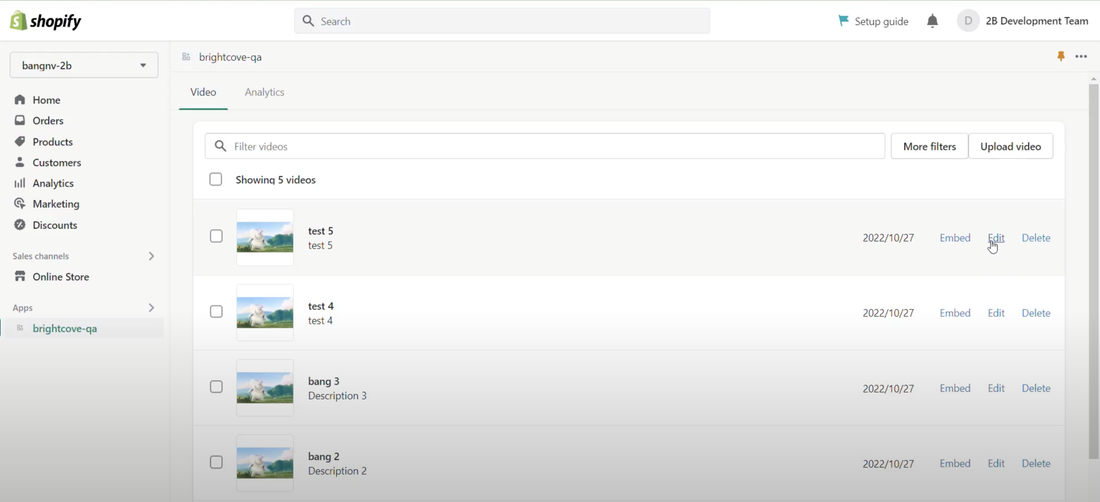This screenshot has width=1100, height=502.
Task: Open the notifications bell
Action: [932, 21]
